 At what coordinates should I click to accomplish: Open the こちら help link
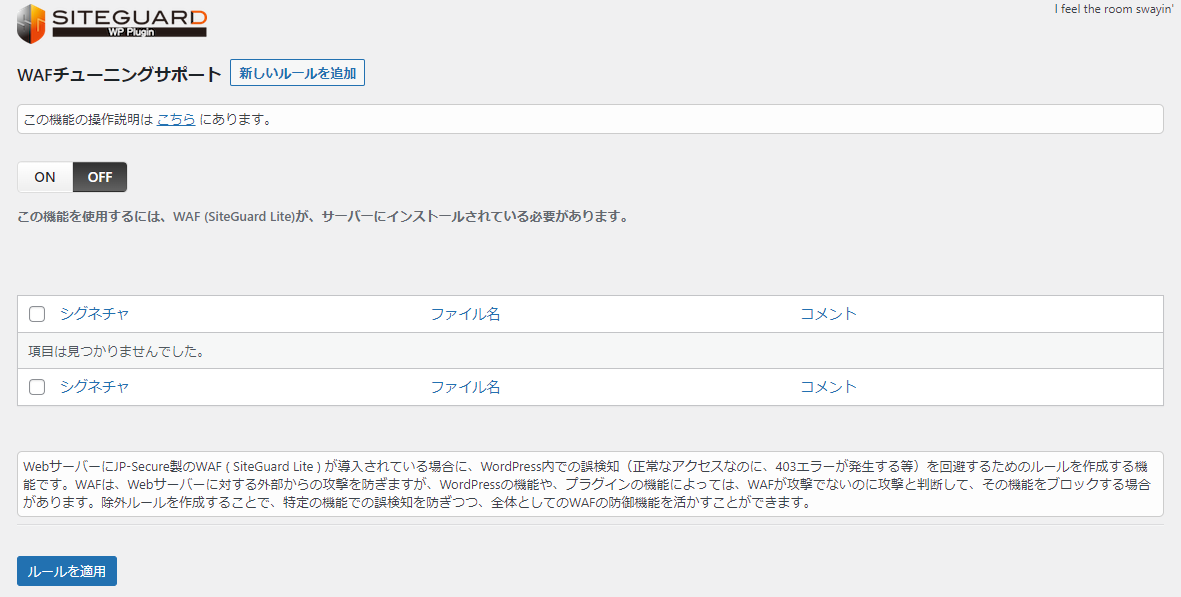tap(176, 119)
